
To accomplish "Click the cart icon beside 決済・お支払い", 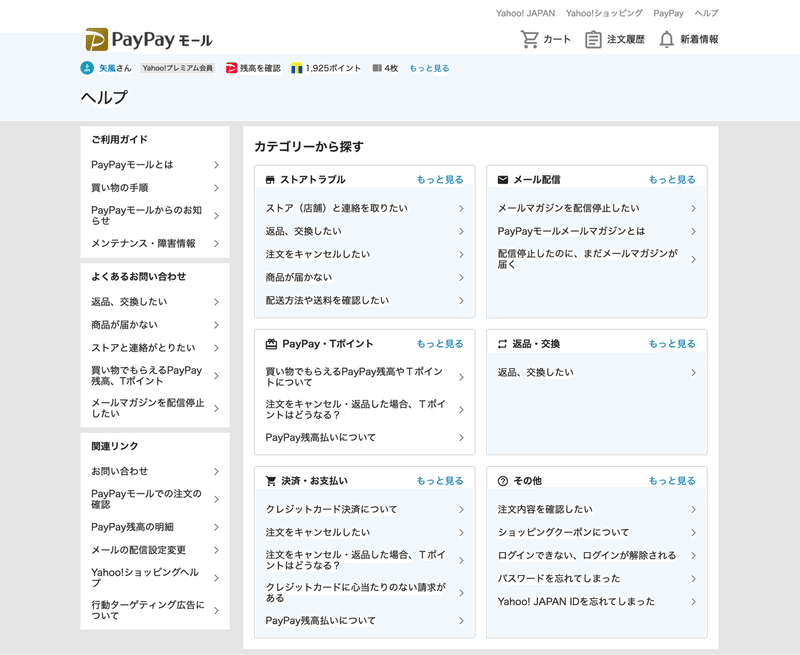I will [x=270, y=481].
